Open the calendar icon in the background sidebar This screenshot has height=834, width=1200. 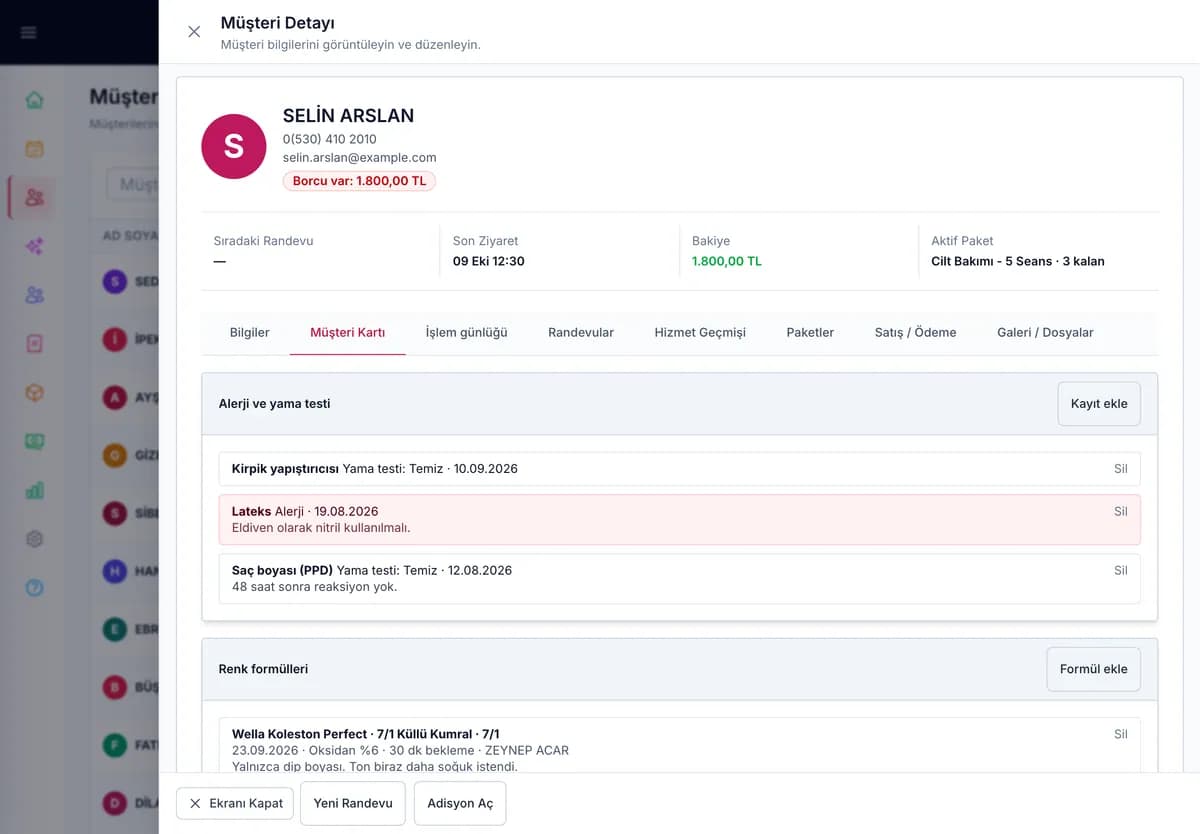coord(35,149)
